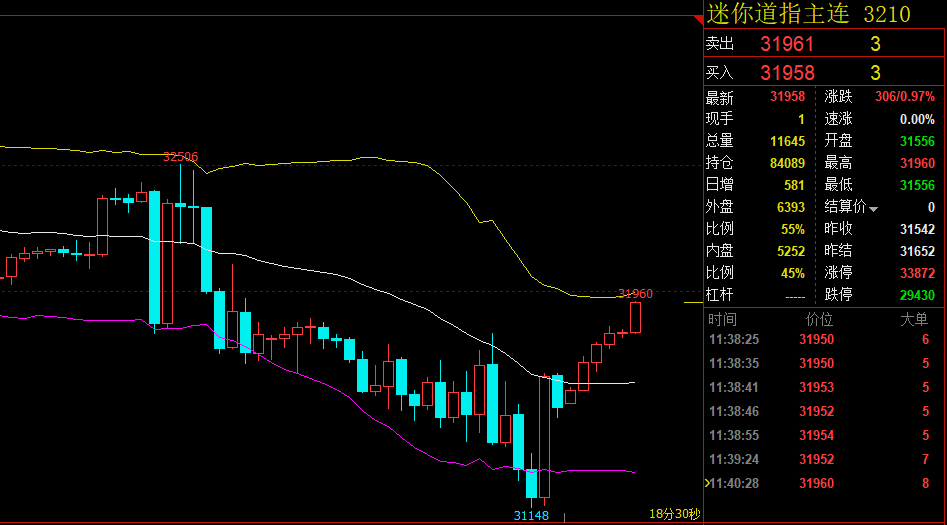Select the trade row at 11:38:35
The width and height of the screenshot is (947, 525).
tap(824, 364)
